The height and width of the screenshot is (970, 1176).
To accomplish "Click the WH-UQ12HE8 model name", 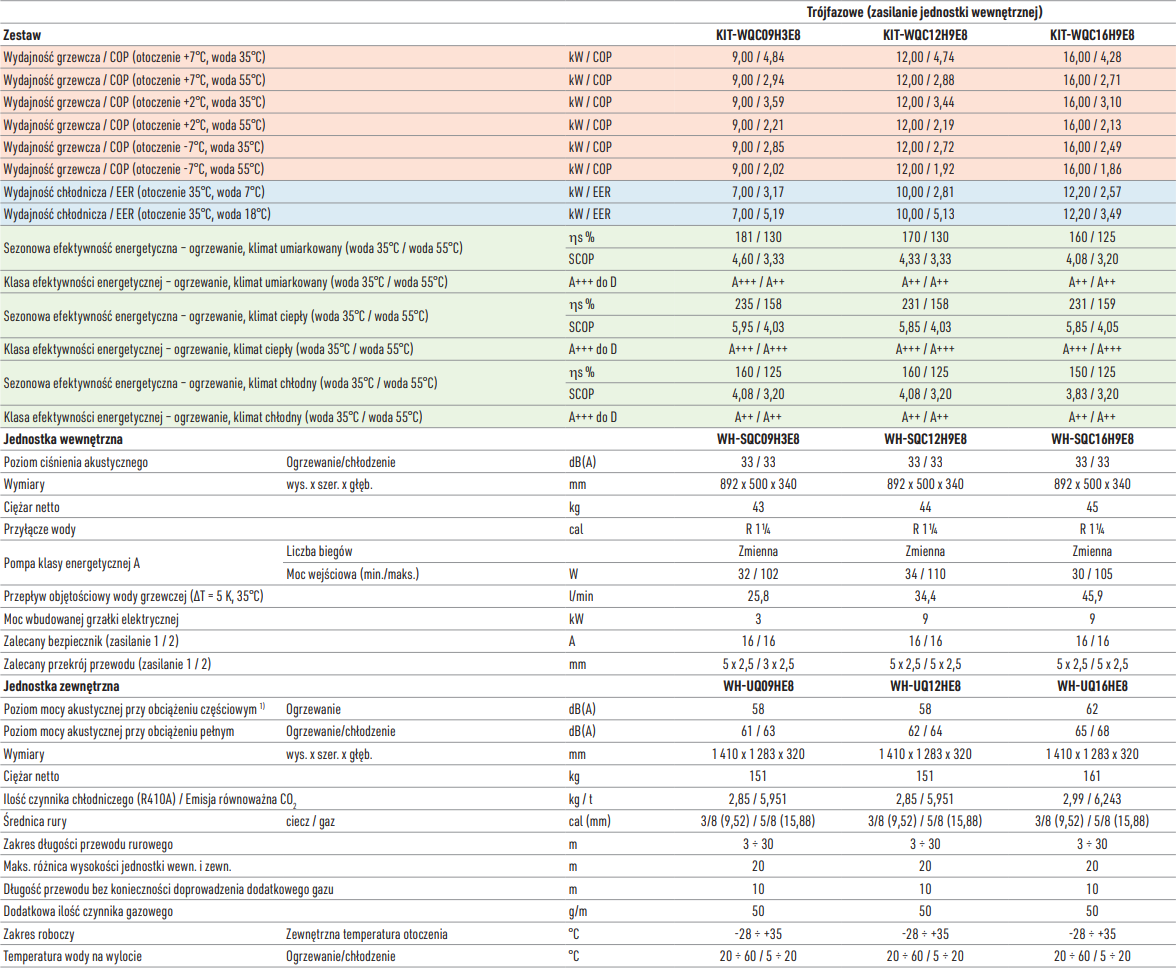I will click(x=925, y=686).
